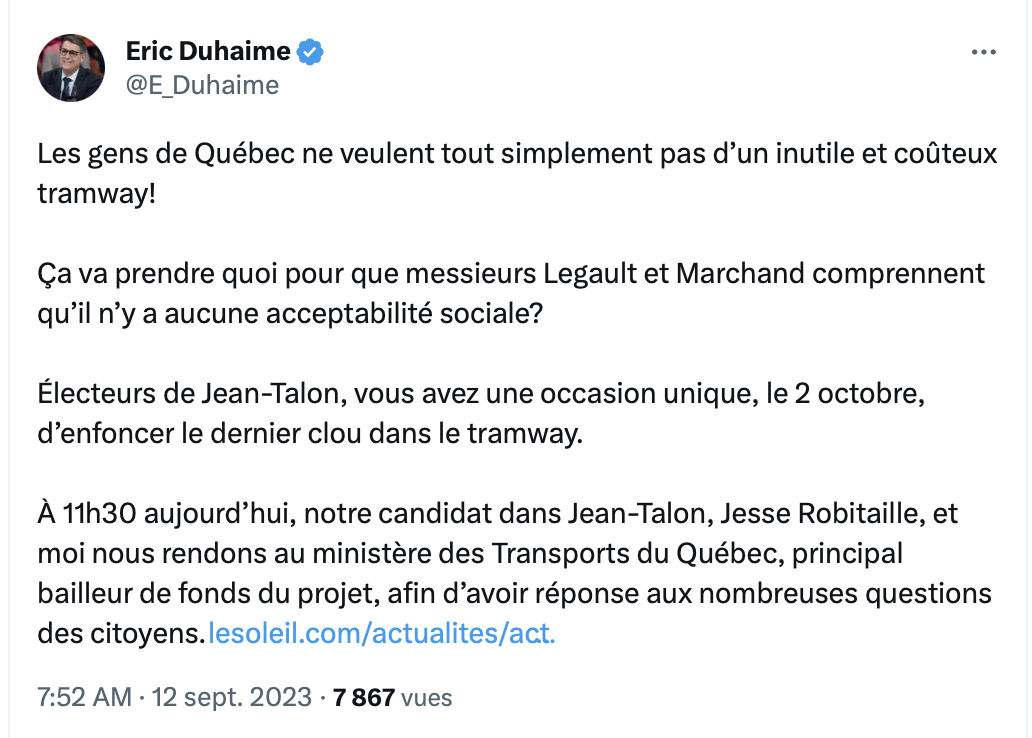Open the tweet's more options menu
The image size is (1032, 738).
click(x=983, y=52)
